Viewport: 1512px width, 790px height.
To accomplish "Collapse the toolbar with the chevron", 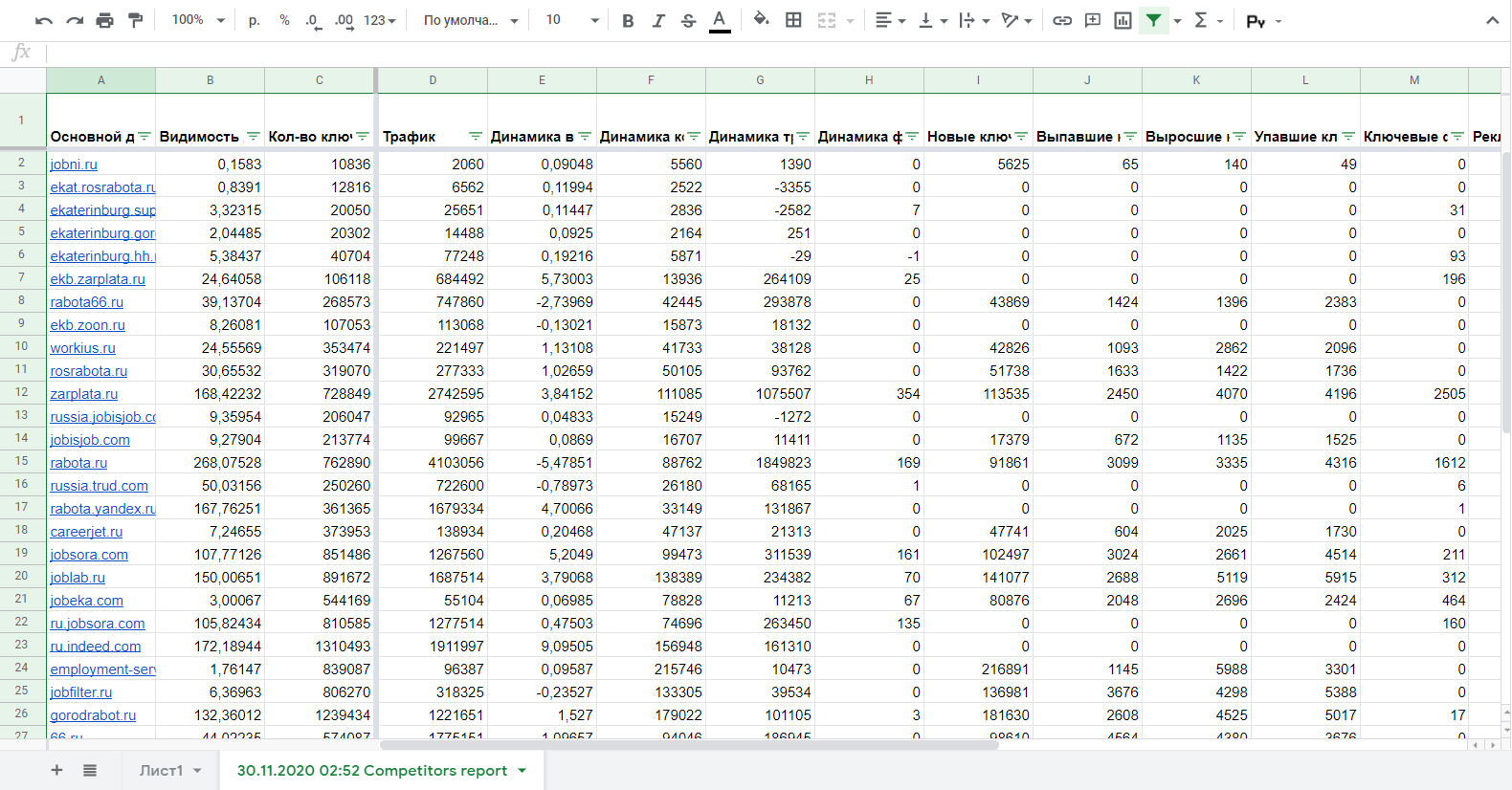I will 1492,20.
